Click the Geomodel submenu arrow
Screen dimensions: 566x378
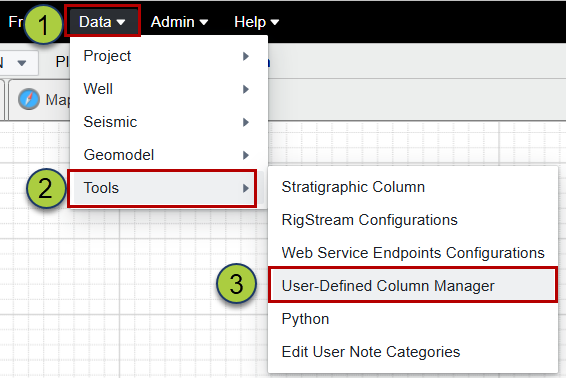[x=246, y=155]
